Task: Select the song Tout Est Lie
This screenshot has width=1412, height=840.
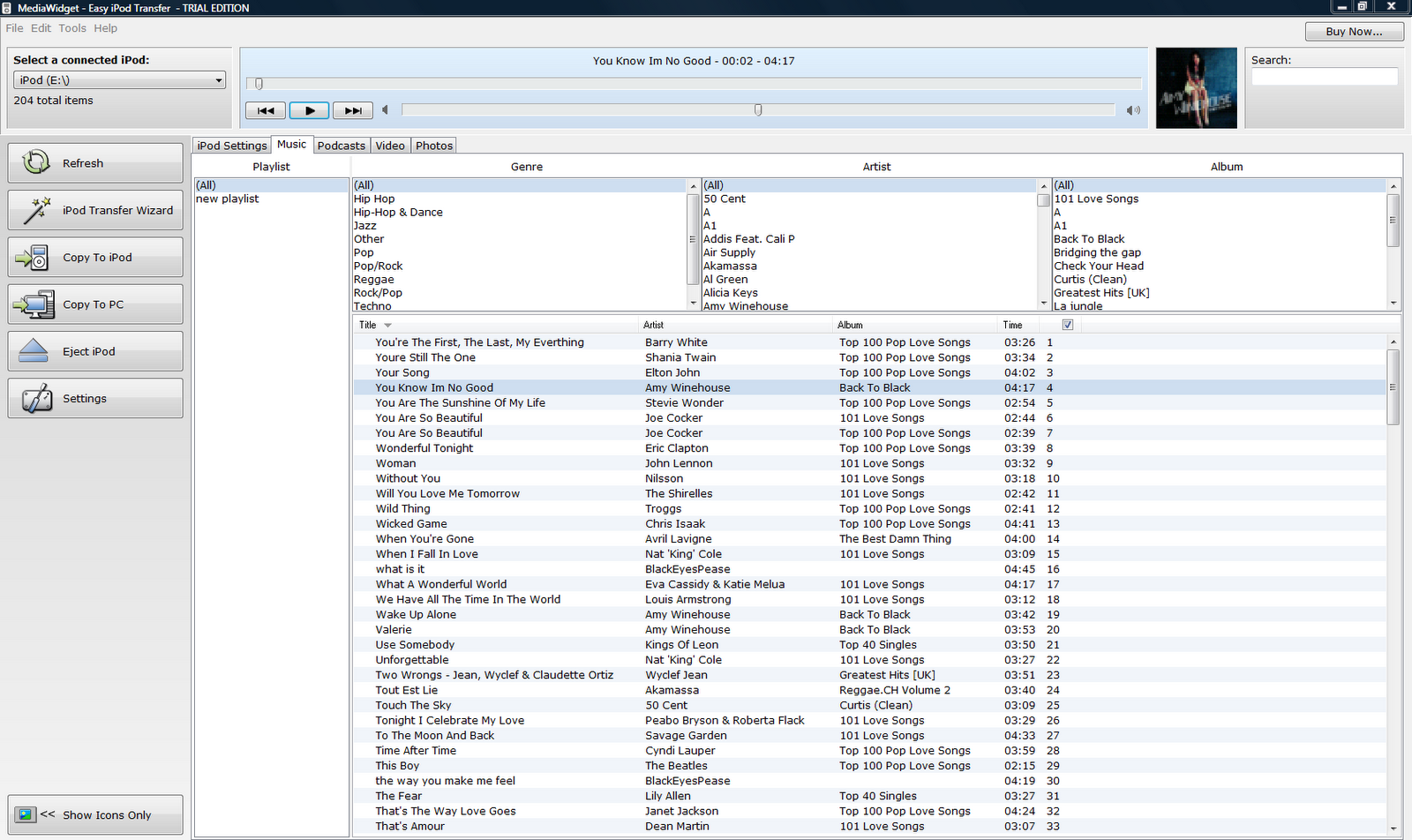Action: tap(407, 691)
